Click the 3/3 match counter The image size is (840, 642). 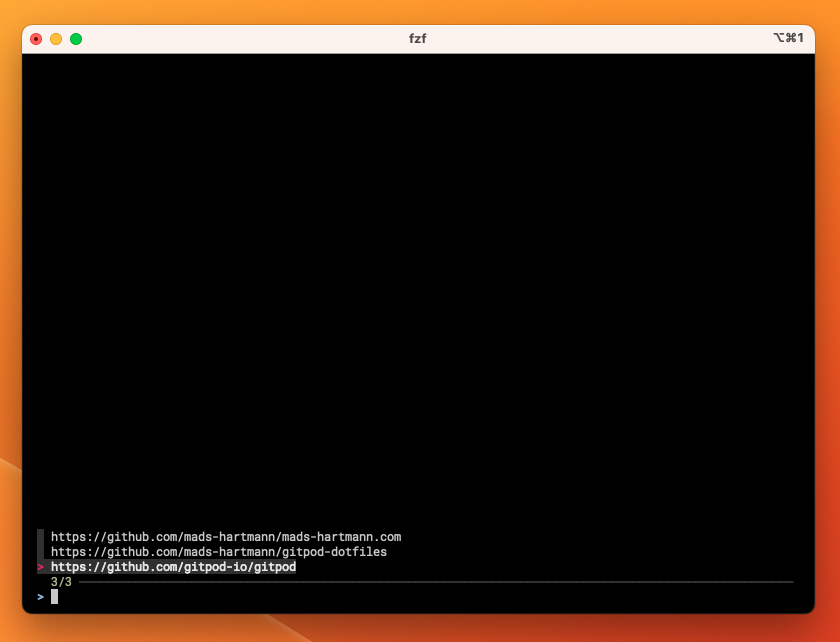(x=61, y=582)
